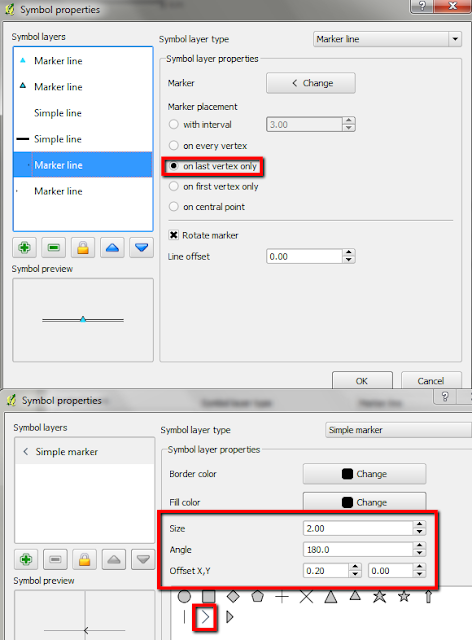Image resolution: width=472 pixels, height=640 pixels.
Task: Change the Fill color
Action: pos(364,502)
